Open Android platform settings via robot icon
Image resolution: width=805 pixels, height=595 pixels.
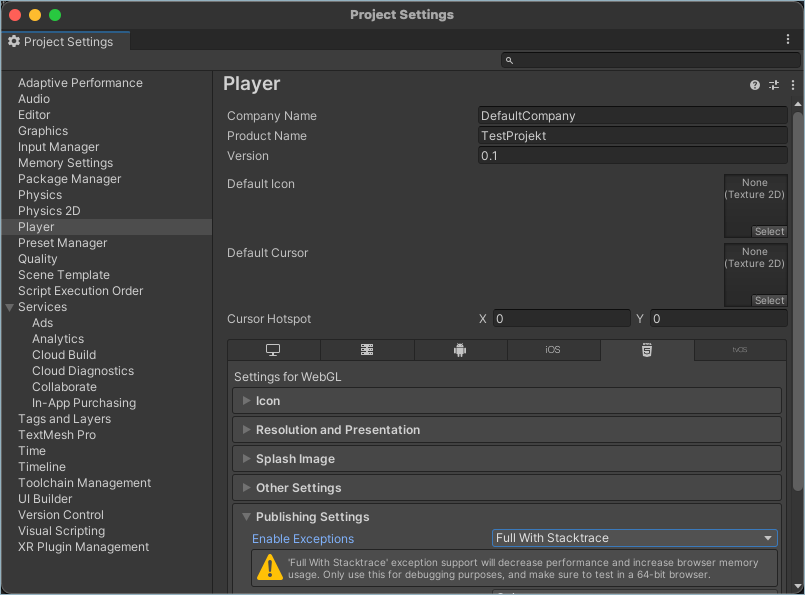459,349
